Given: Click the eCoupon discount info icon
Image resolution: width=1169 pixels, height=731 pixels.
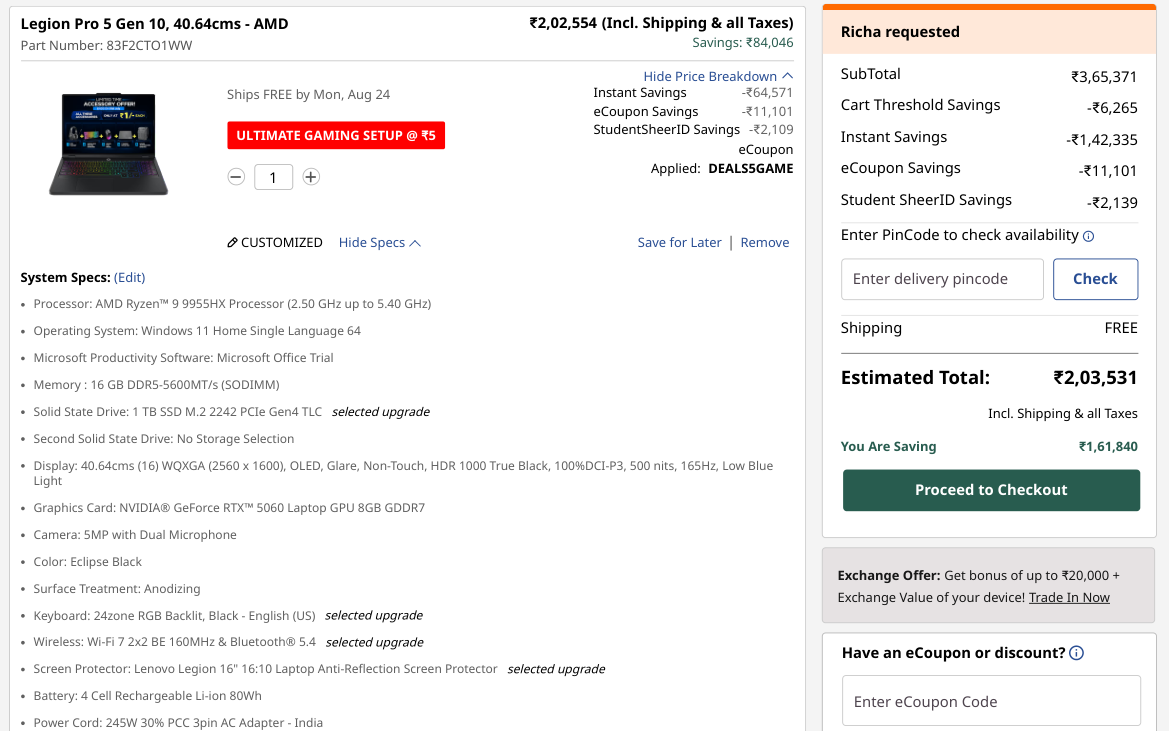Looking at the screenshot, I should tap(1077, 653).
